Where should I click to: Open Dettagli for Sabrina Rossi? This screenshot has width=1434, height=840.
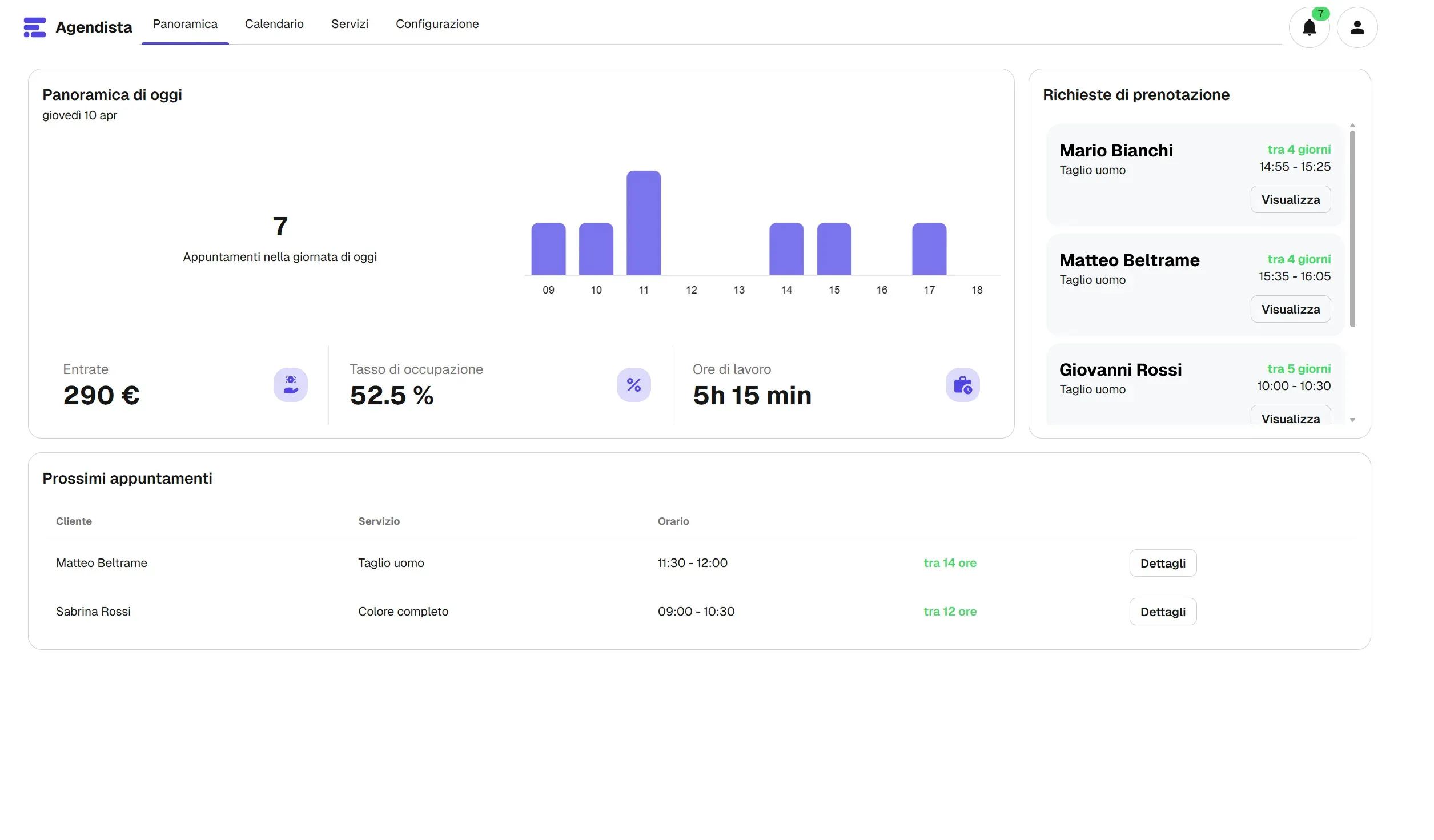click(1163, 612)
